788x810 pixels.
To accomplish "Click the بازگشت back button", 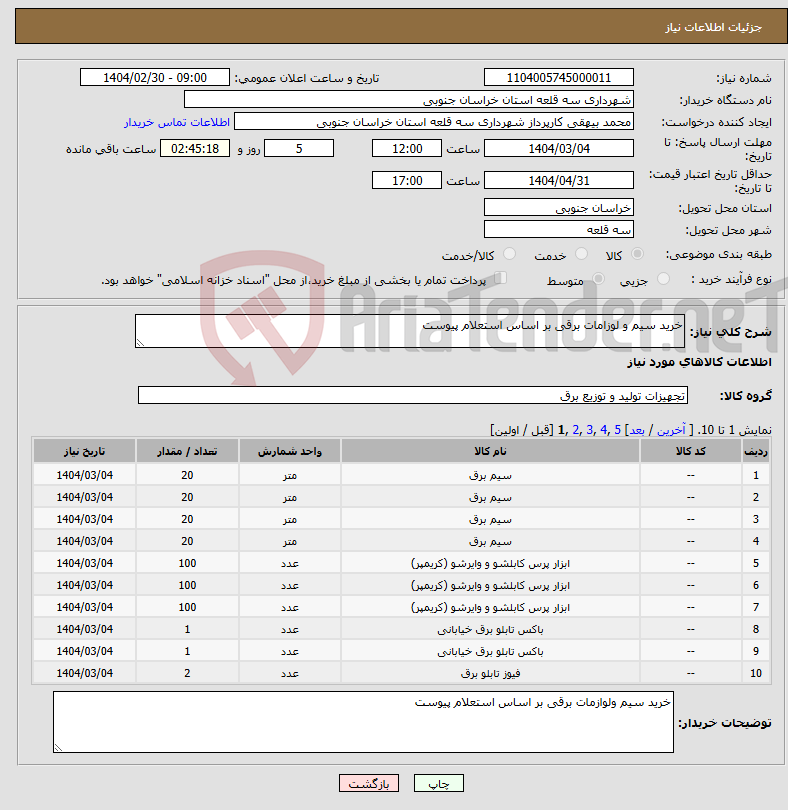I will tap(369, 783).
